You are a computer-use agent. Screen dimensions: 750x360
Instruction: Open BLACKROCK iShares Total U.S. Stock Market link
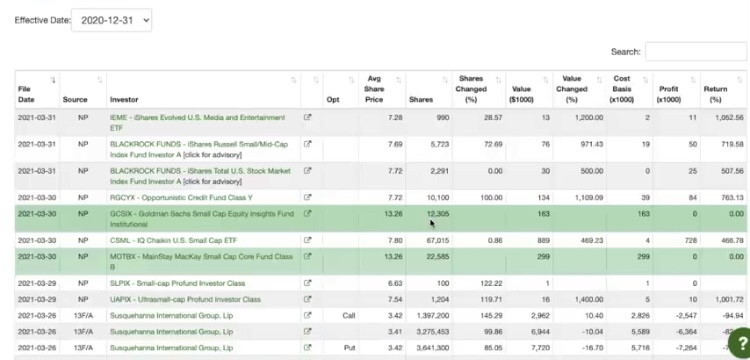pos(200,176)
